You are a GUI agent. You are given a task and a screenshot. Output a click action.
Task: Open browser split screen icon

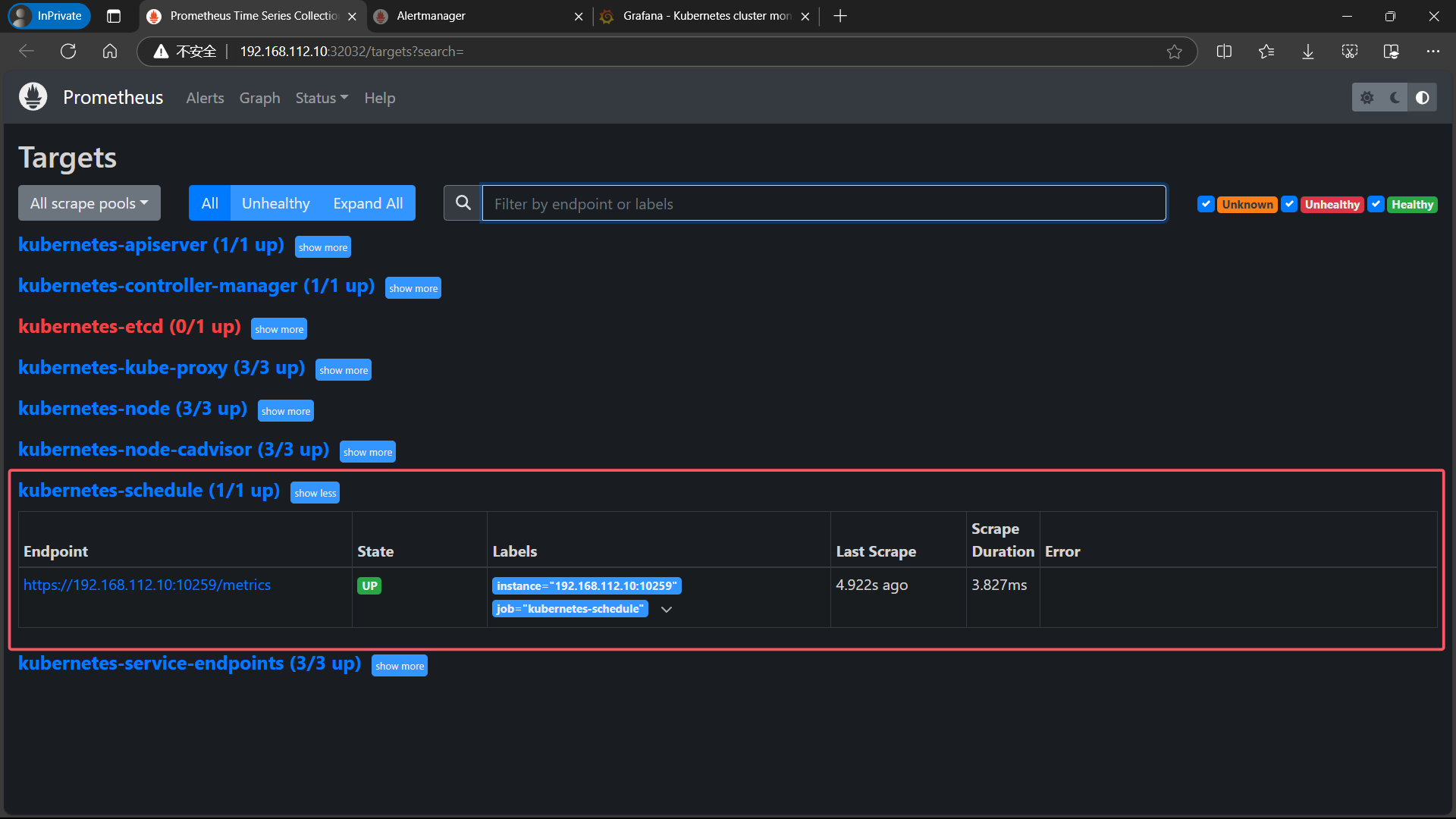tap(1224, 52)
